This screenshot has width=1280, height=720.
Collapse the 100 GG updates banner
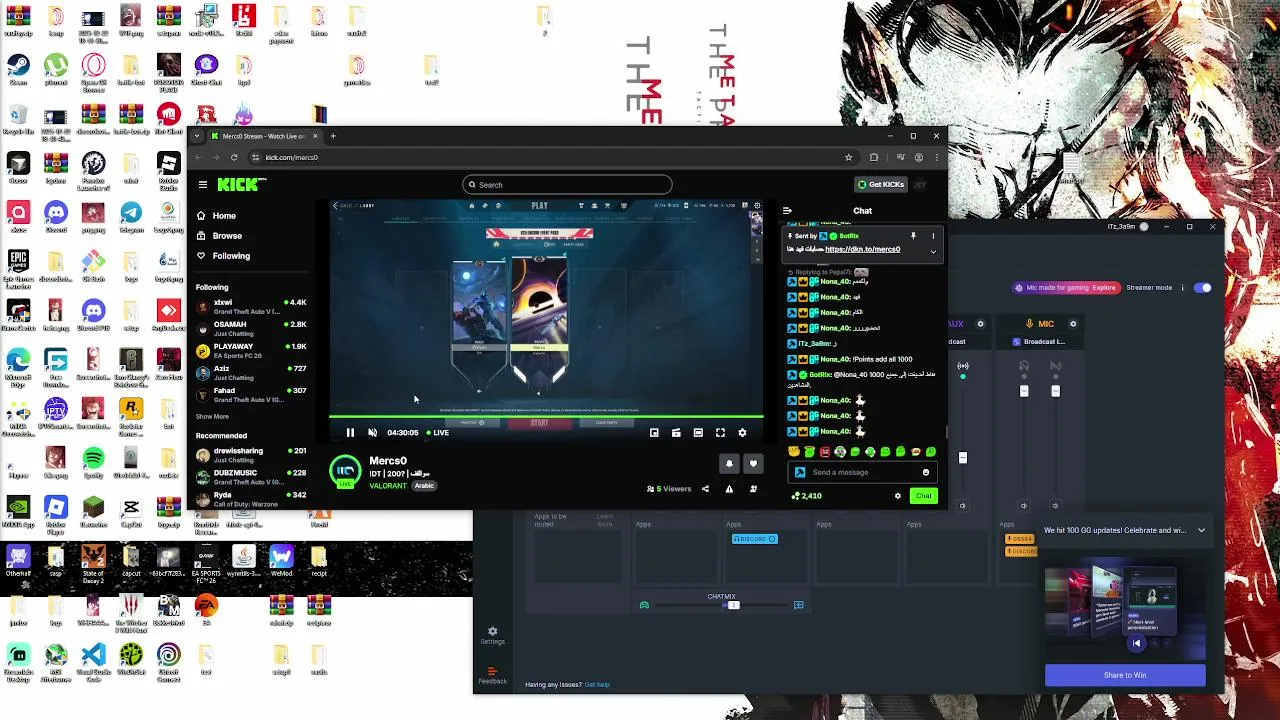tap(1201, 530)
